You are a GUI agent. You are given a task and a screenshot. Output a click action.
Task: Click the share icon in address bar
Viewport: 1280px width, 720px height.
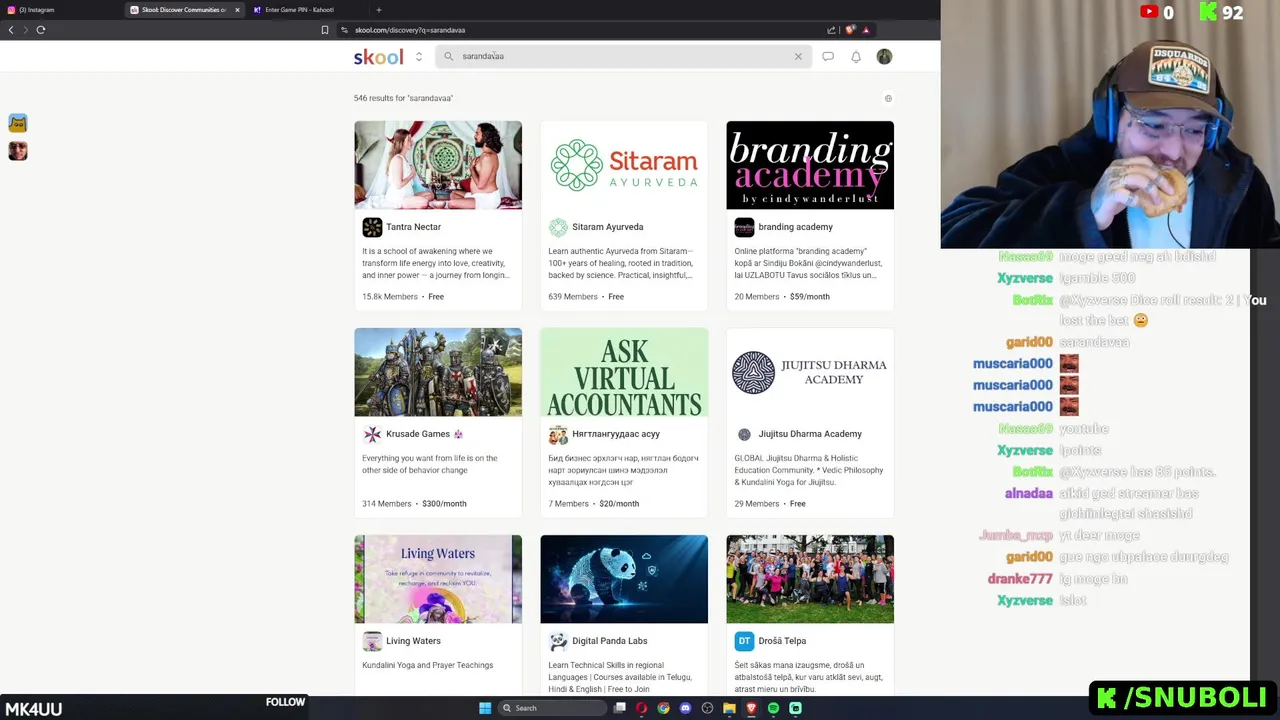click(831, 30)
